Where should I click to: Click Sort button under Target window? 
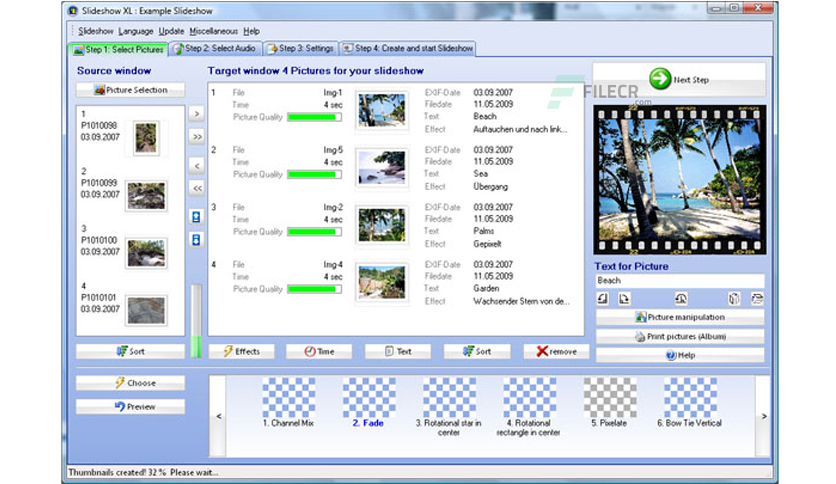pos(477,351)
